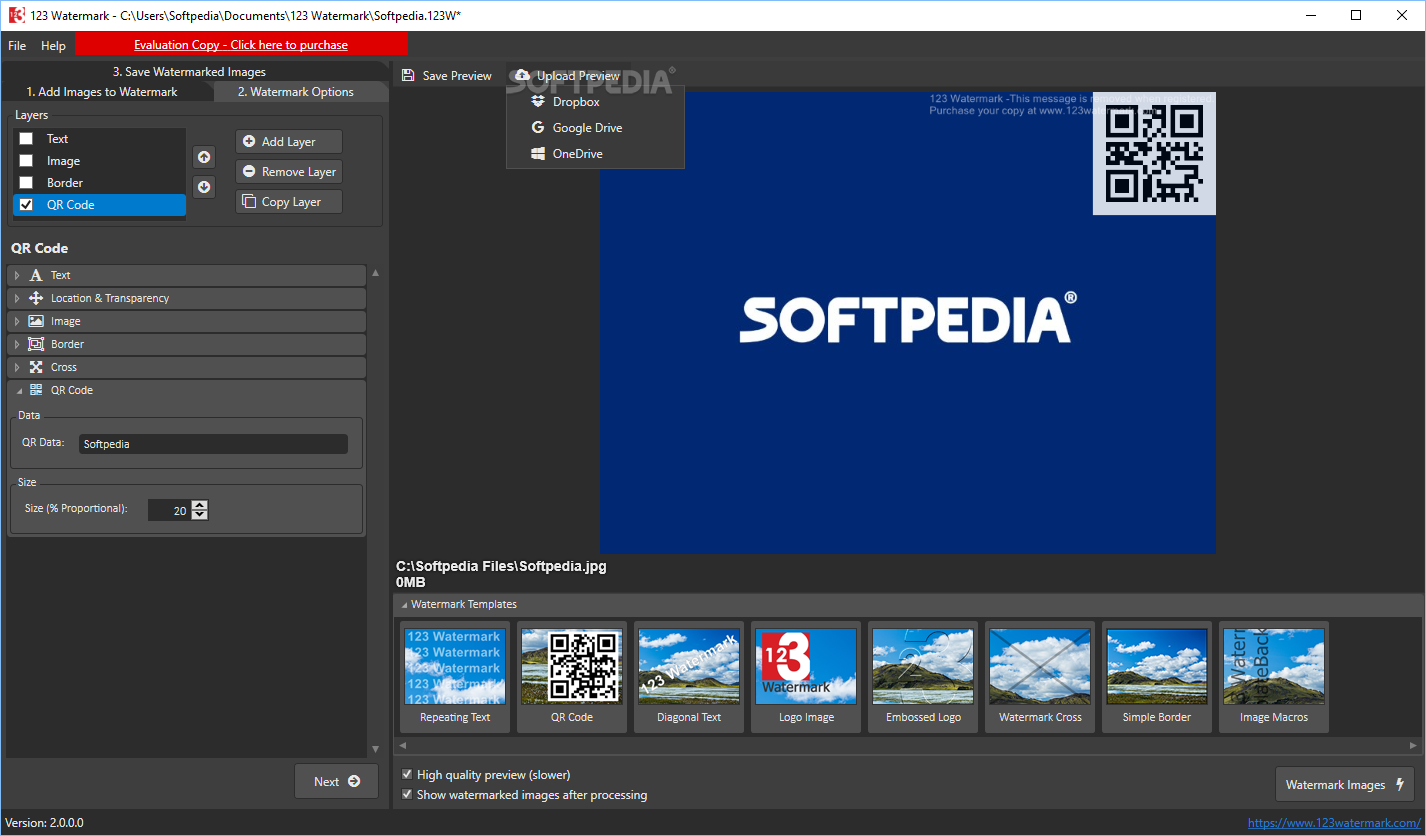Click the Copy Layer button
Screen dimensions: 1426x836
(289, 202)
